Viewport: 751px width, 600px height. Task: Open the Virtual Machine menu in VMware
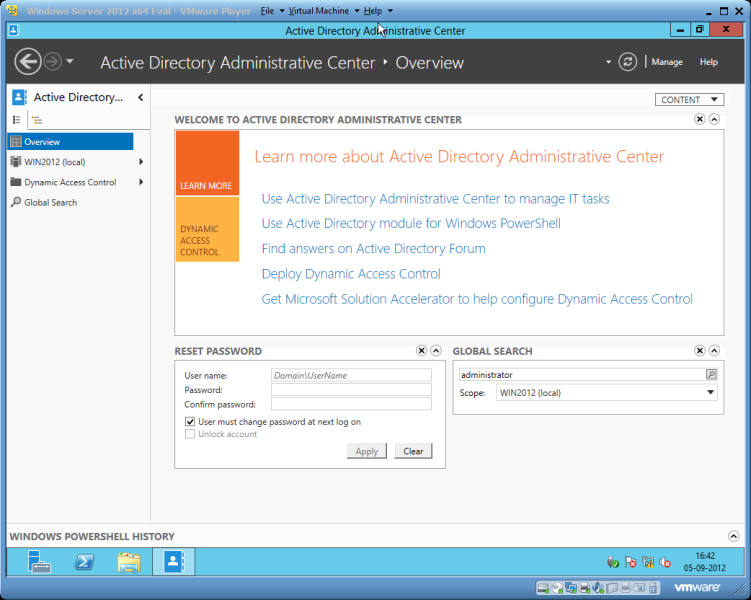pyautogui.click(x=320, y=10)
